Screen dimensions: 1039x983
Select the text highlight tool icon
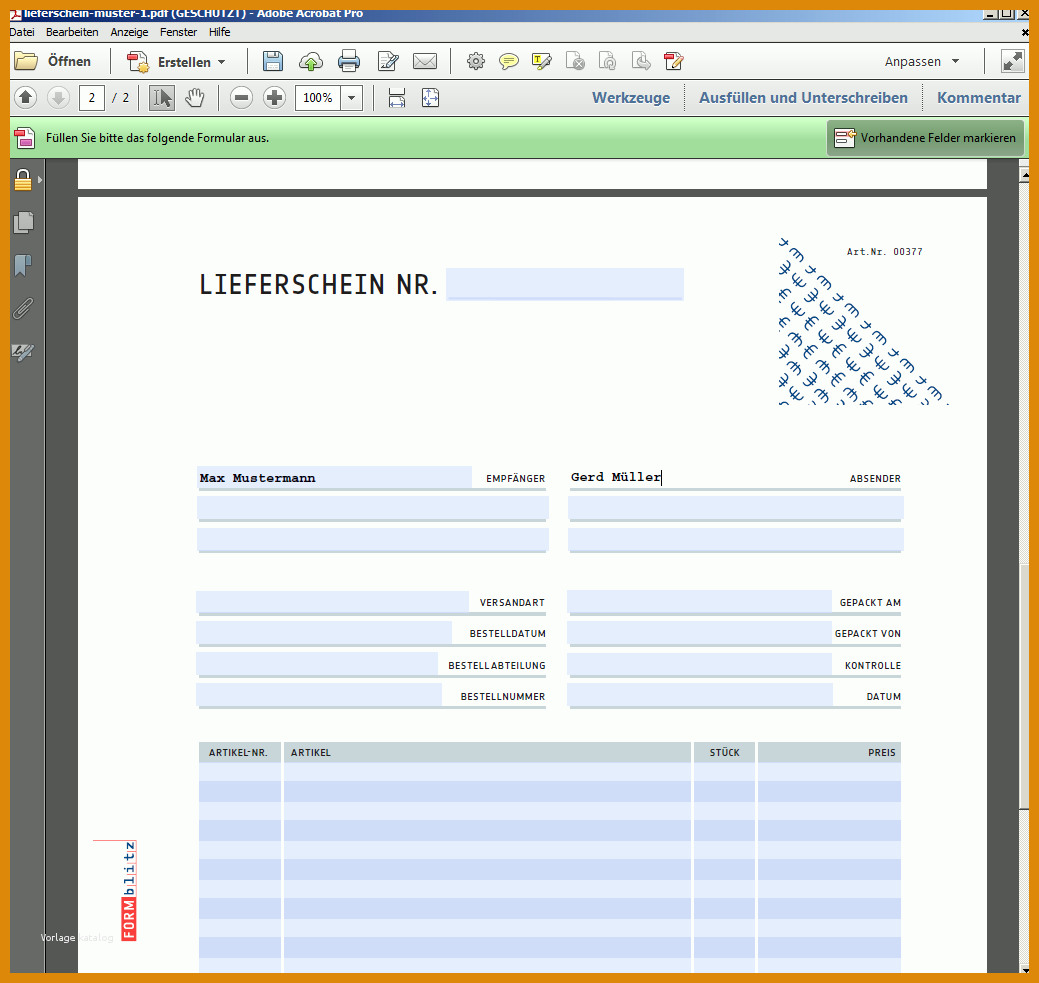[541, 62]
